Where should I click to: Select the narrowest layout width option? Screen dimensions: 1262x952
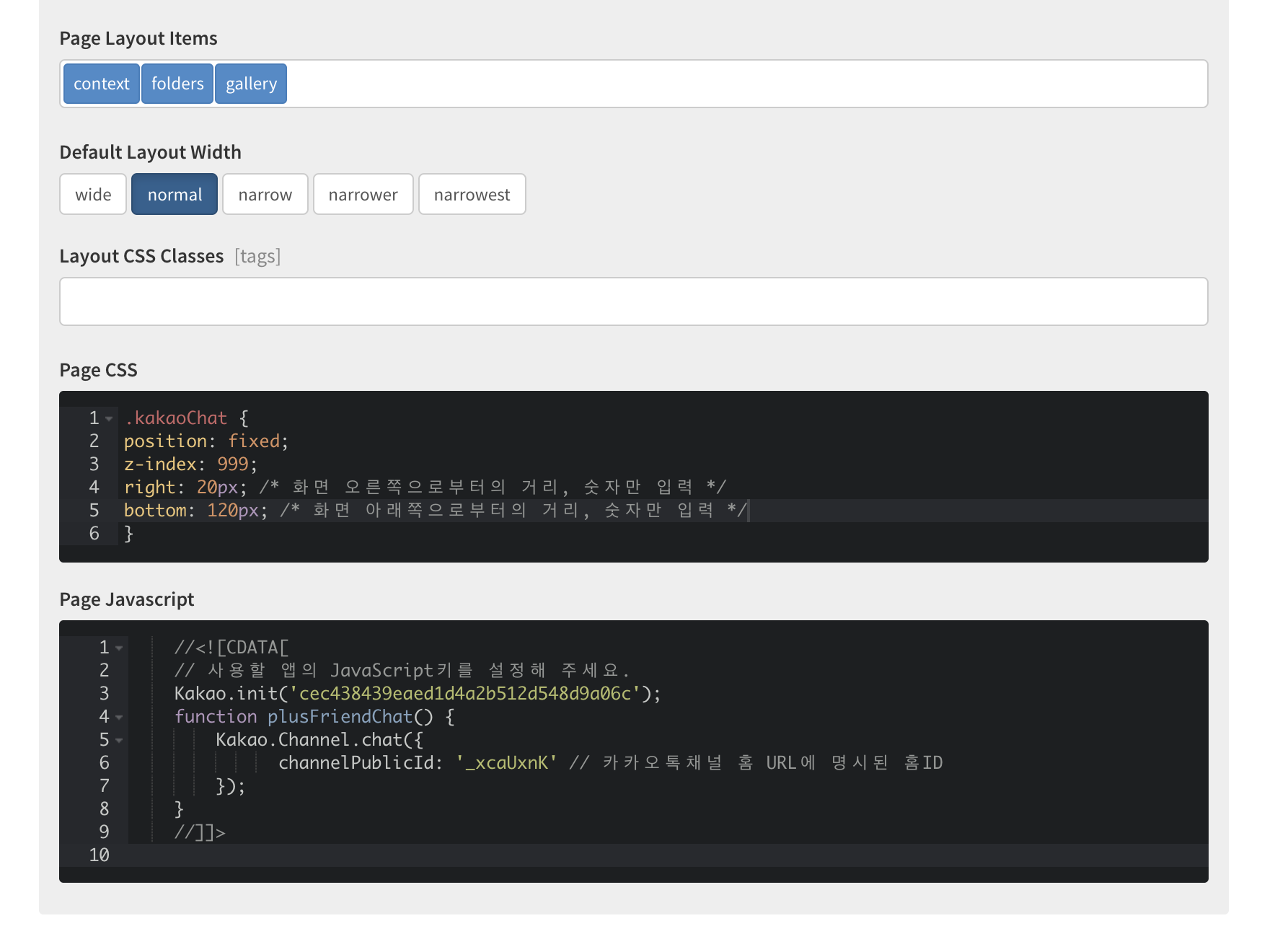click(472, 194)
